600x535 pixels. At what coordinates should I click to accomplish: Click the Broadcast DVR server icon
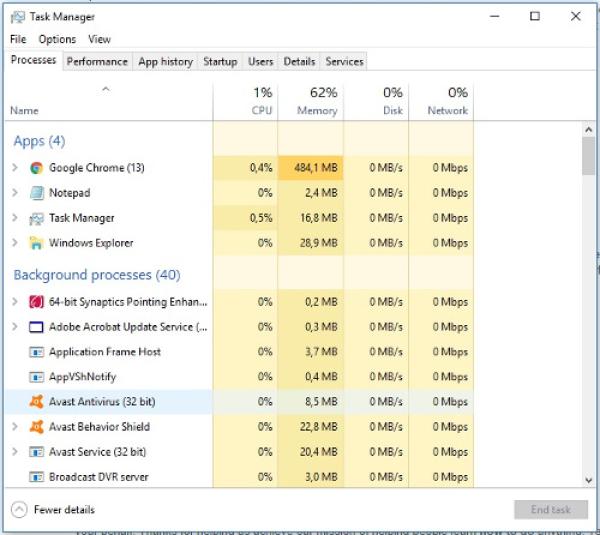click(x=37, y=477)
